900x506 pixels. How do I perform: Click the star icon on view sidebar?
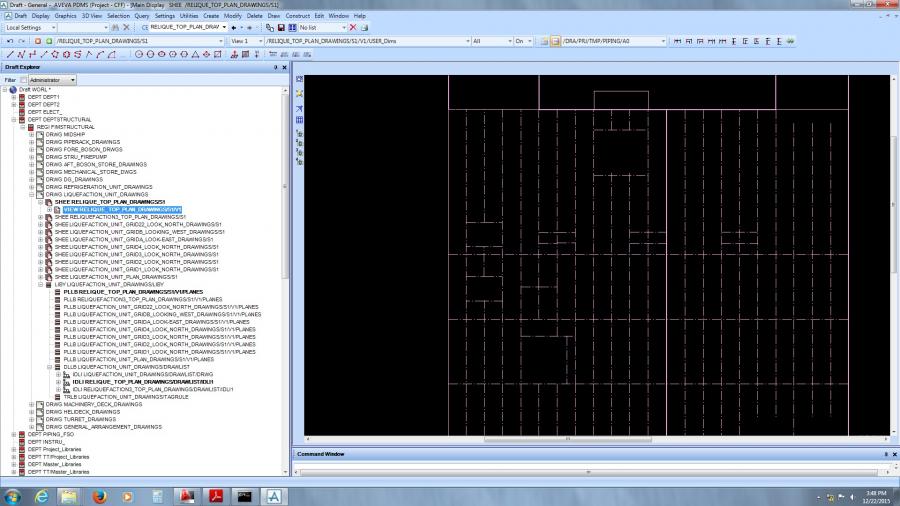pyautogui.click(x=299, y=93)
